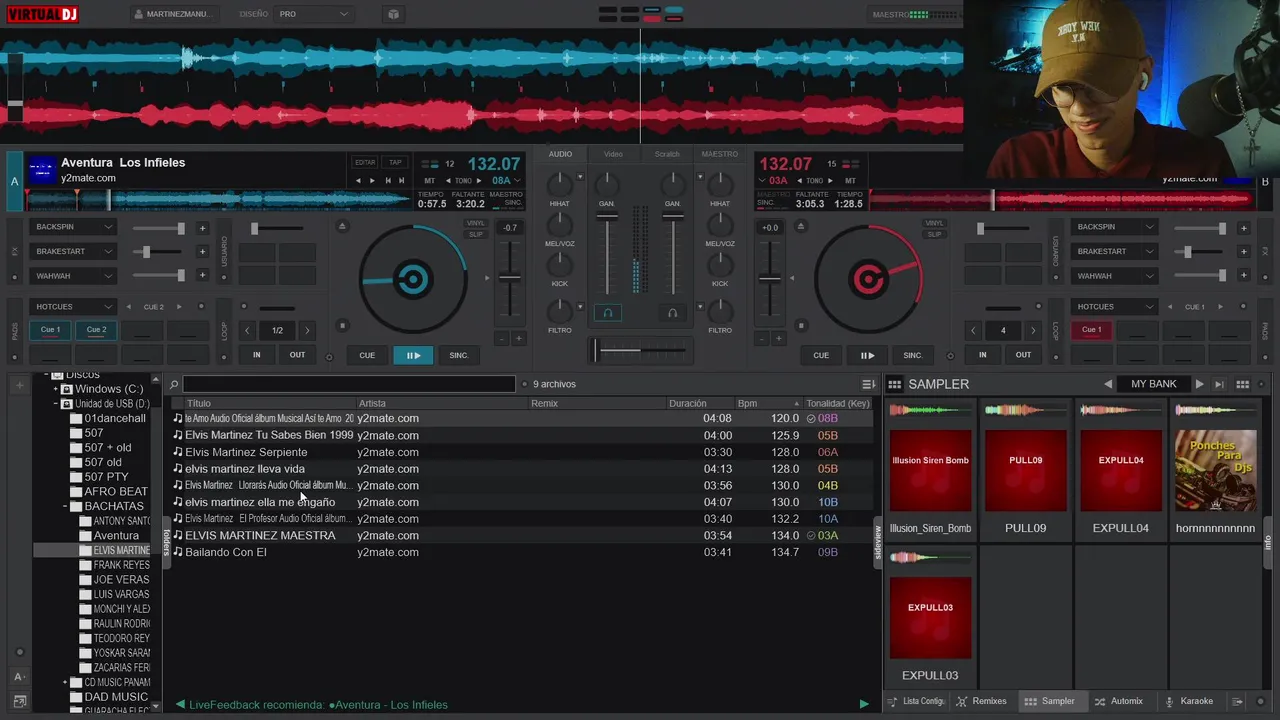Viewport: 1280px width, 720px height.
Task: Trigger the Cue 1 pad on deck A
Action: tap(51, 330)
